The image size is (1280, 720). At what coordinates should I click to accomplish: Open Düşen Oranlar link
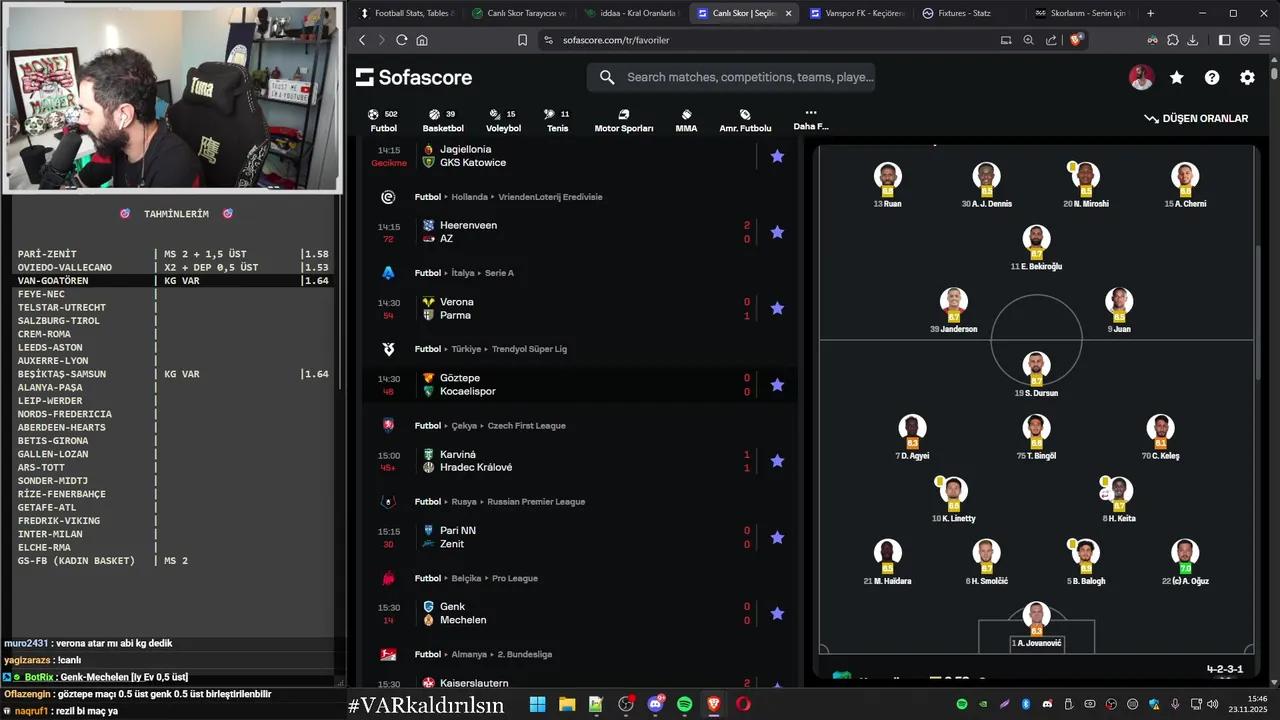pos(1196,118)
